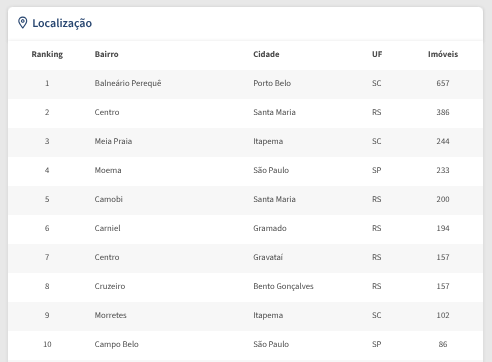Click the Morretes neighborhood entry
Screen dimensions: 492x362
[x=110, y=315]
